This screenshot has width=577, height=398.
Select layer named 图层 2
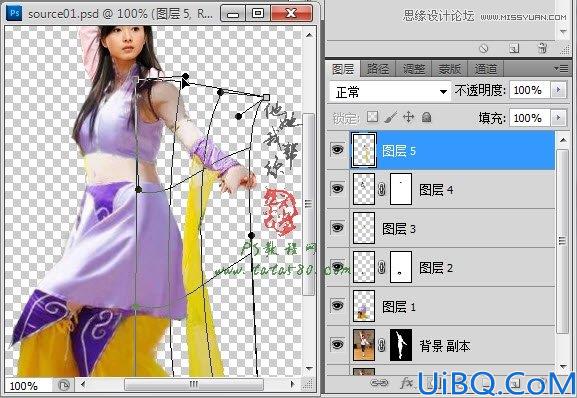pyautogui.click(x=436, y=268)
